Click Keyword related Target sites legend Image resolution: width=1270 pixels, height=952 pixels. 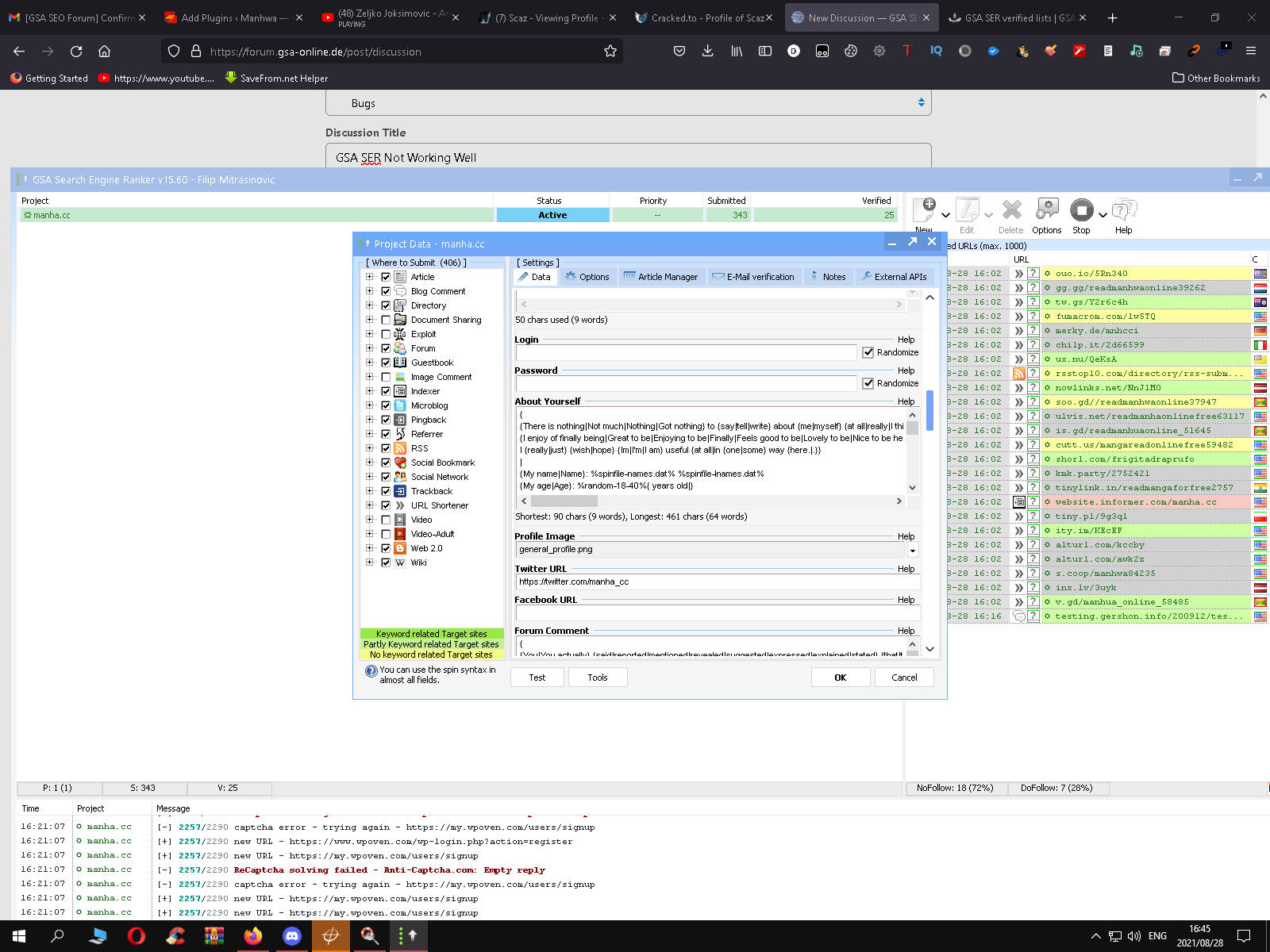[x=432, y=634]
